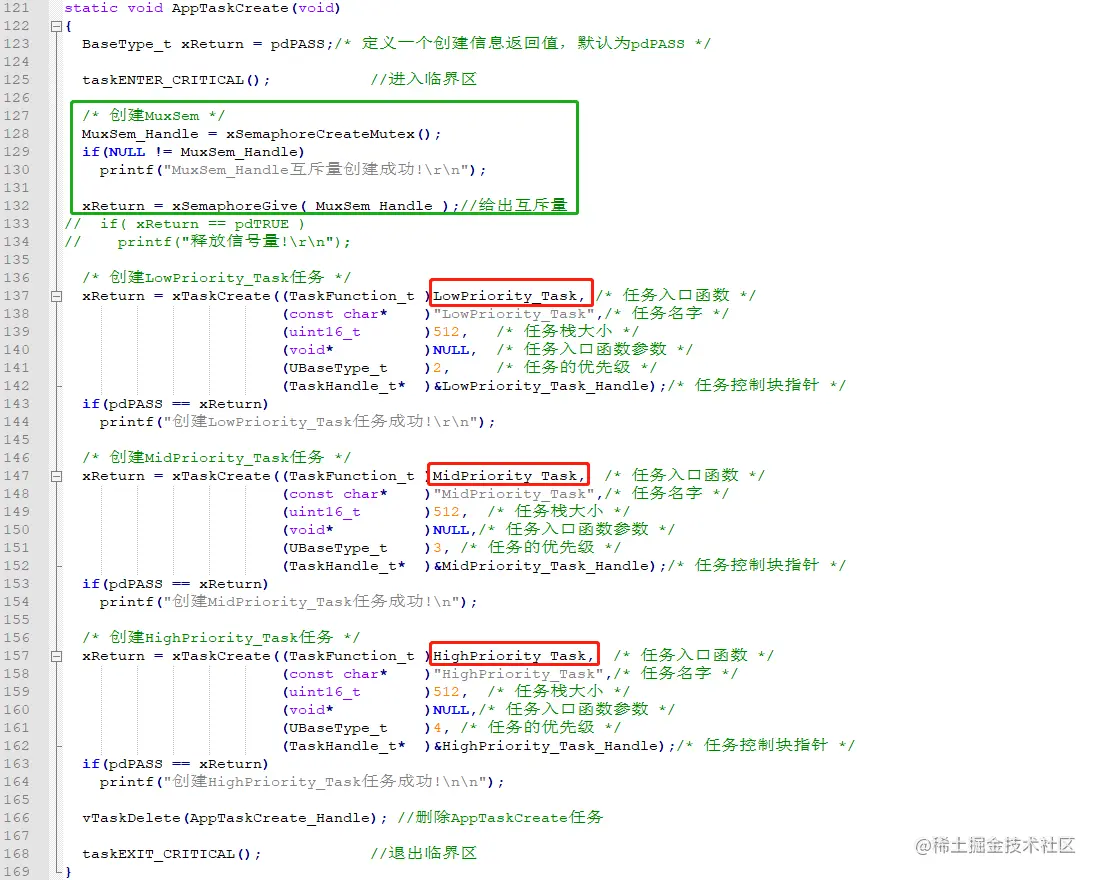This screenshot has height=880, width=1100.
Task: Click stack size 512 on line 159
Action: (446, 692)
